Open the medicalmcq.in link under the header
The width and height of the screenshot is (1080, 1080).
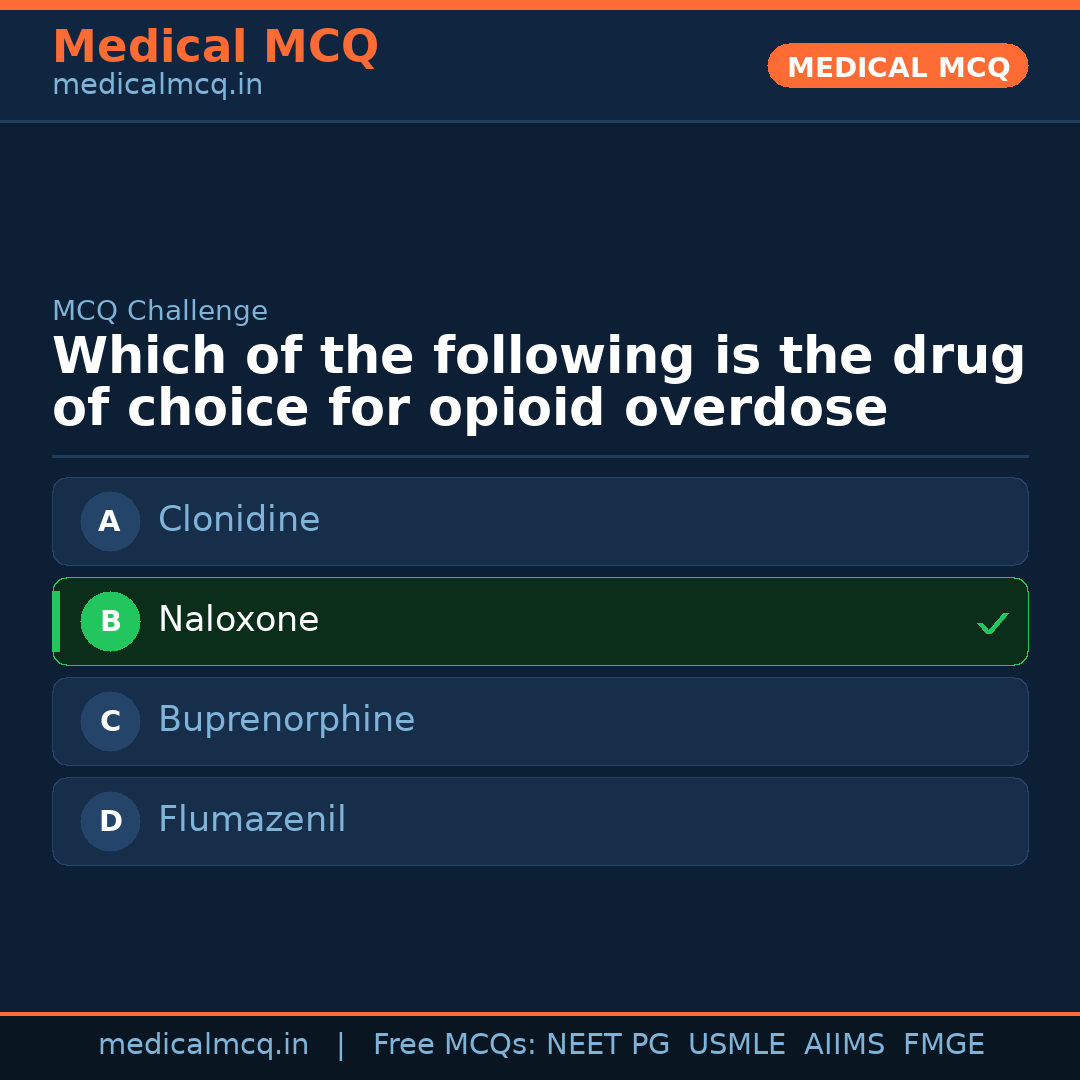click(x=157, y=86)
